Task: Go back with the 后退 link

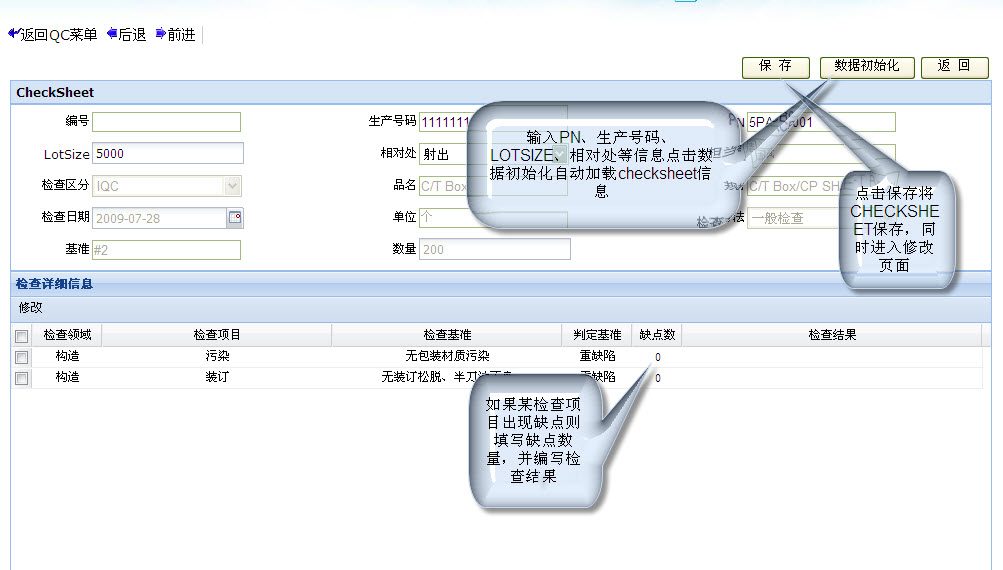Action: (x=132, y=35)
